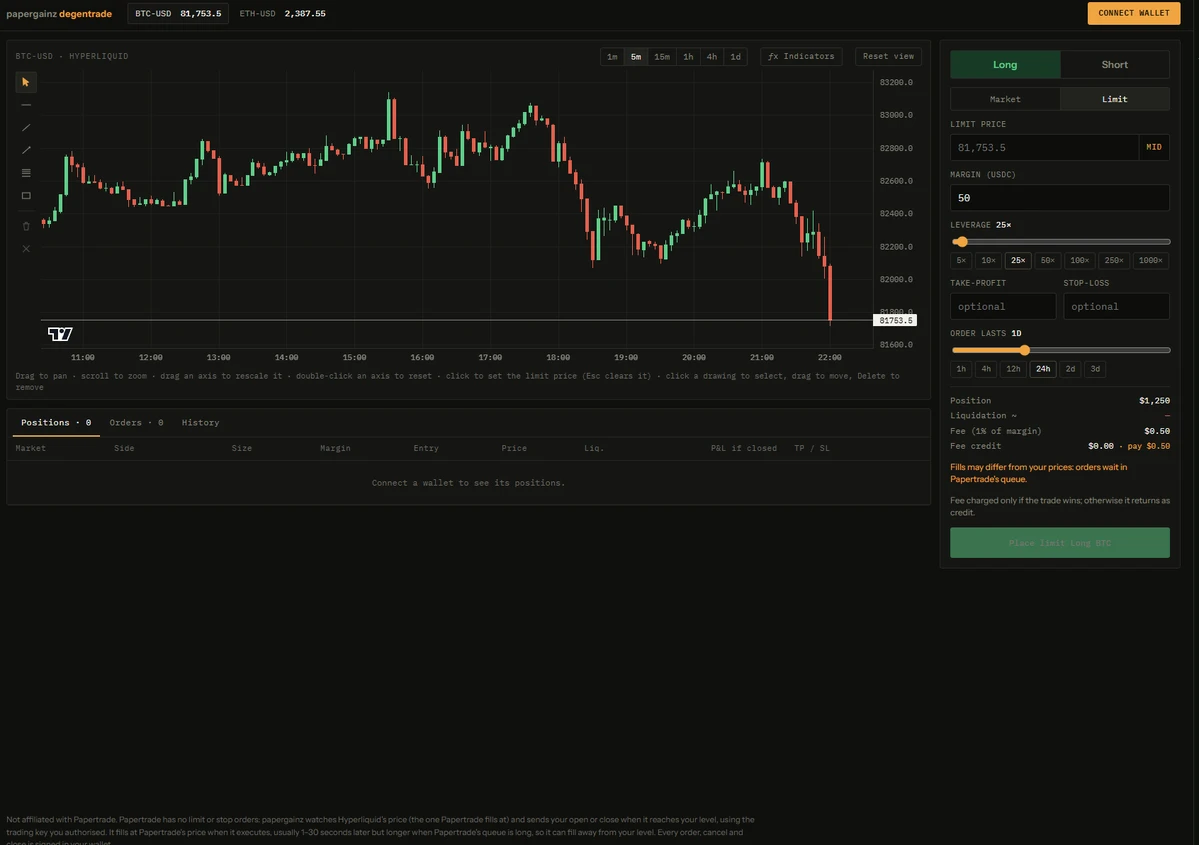This screenshot has height=845, width=1199.
Task: Select the horizontal line drawing tool
Action: pos(26,105)
